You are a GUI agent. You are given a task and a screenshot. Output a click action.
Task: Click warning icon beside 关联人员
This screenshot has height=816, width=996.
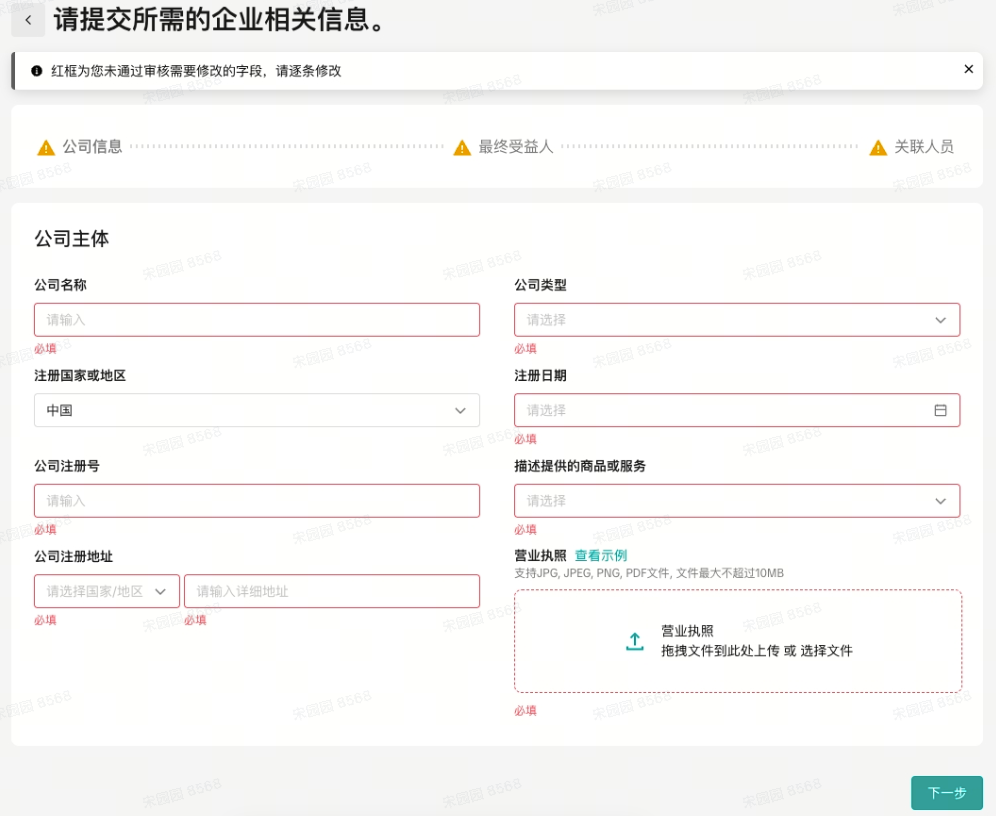[878, 148]
